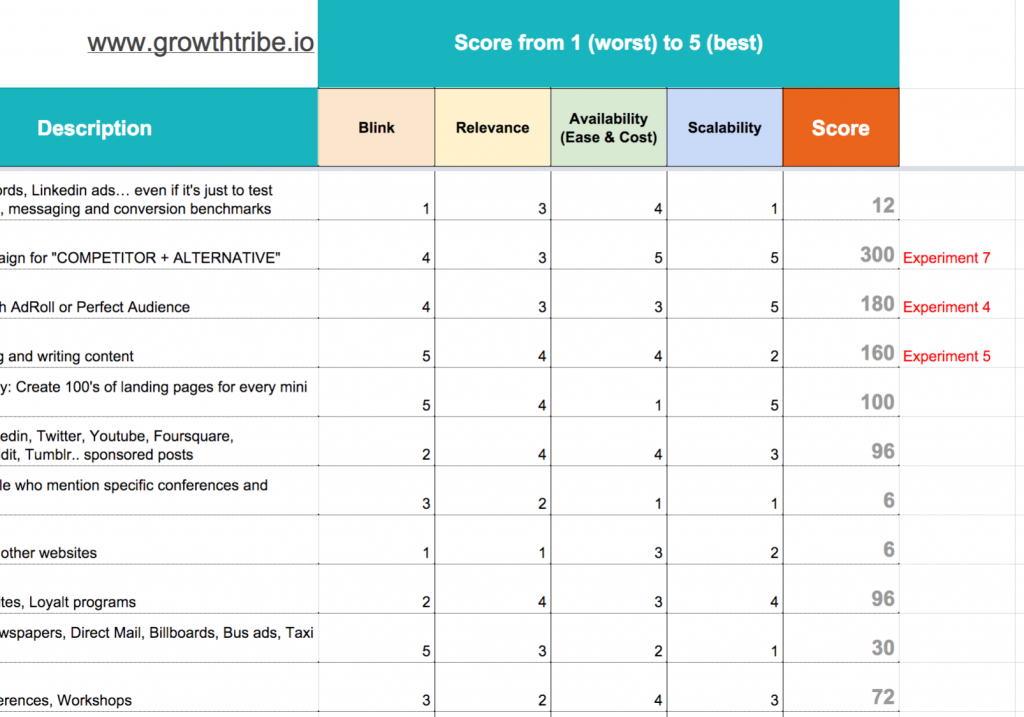Select the 'AdRoll or Perfect Audience' description

point(159,294)
